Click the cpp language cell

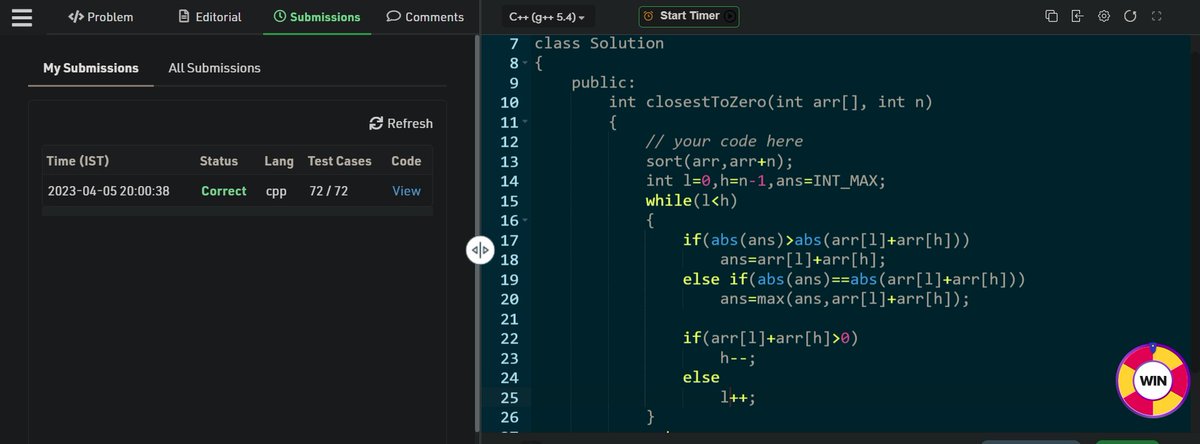click(276, 191)
